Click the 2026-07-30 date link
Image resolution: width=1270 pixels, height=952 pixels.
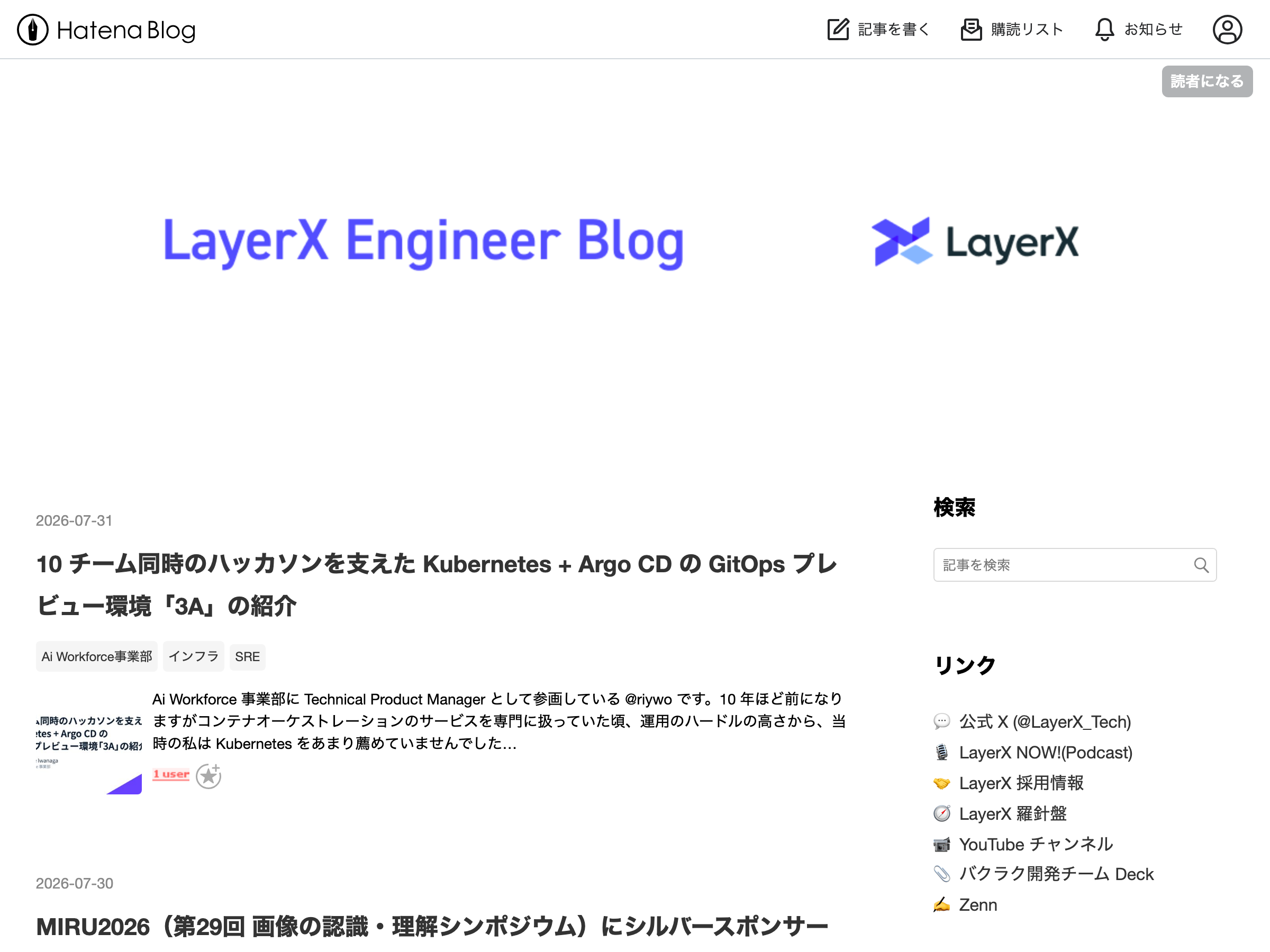[75, 883]
